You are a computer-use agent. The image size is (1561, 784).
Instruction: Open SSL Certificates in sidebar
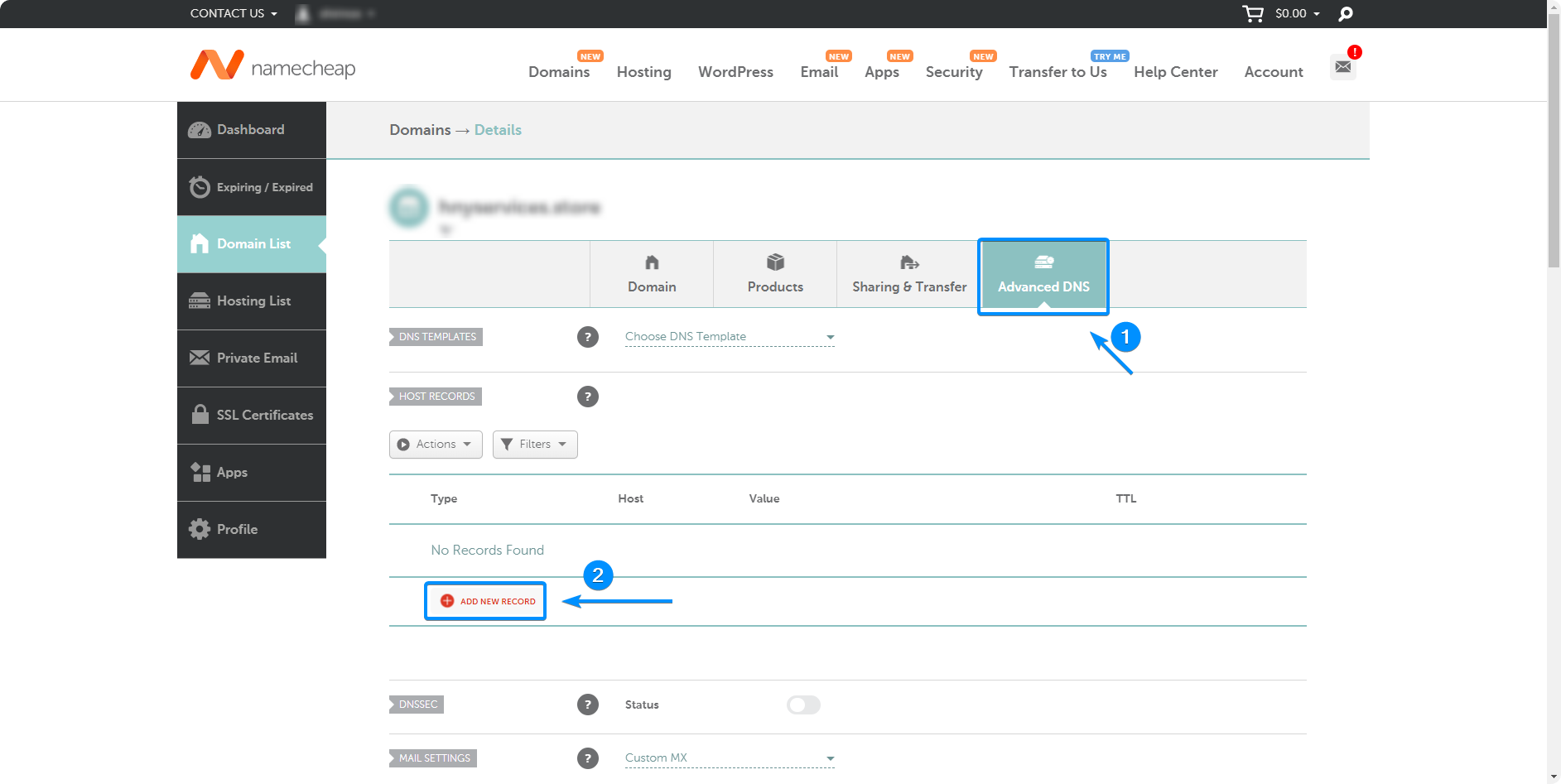click(x=252, y=416)
